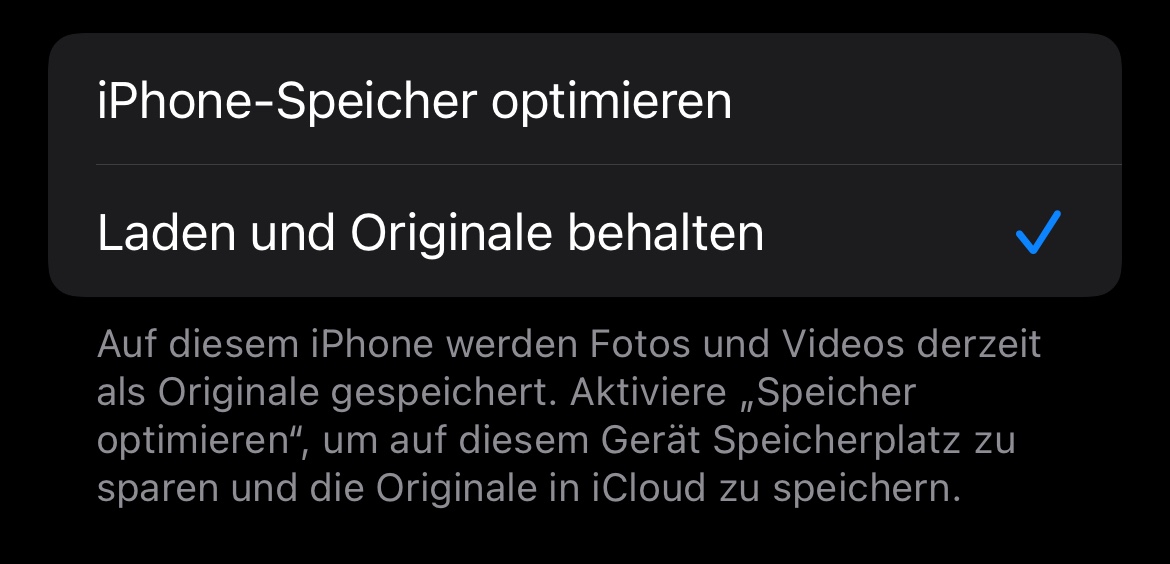This screenshot has width=1170, height=564.
Task: Choose Laden und Originale behalten
Action: point(585,231)
